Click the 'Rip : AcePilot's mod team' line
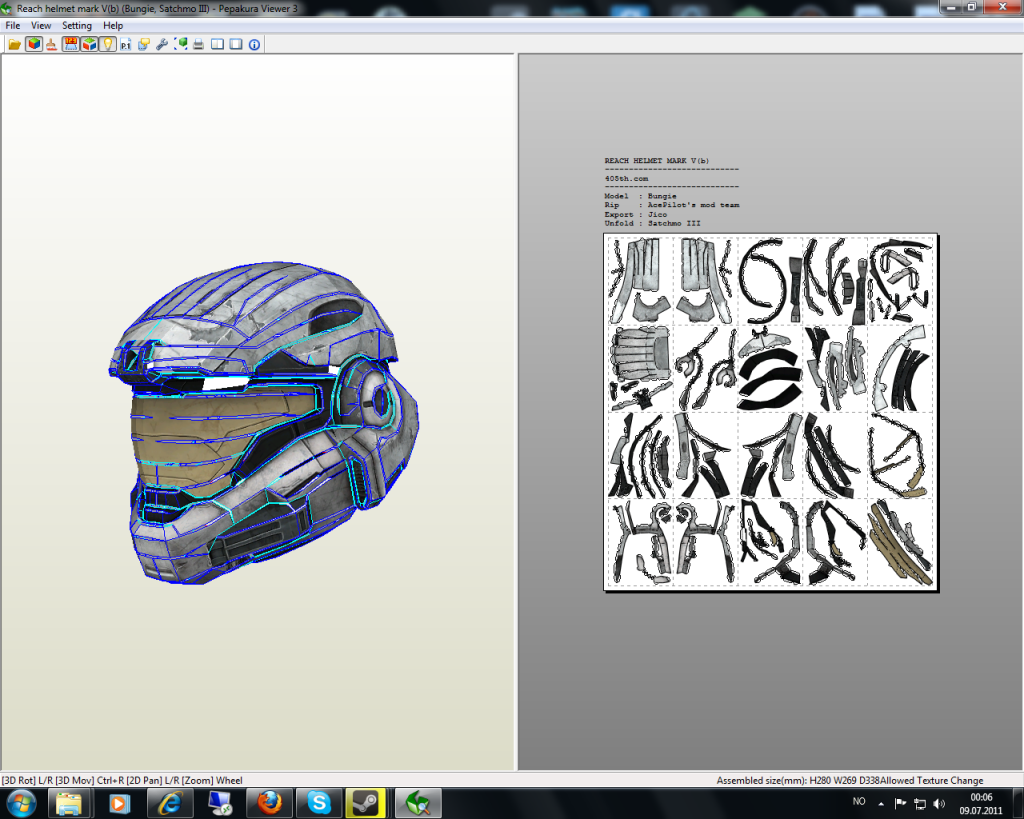 [x=671, y=205]
